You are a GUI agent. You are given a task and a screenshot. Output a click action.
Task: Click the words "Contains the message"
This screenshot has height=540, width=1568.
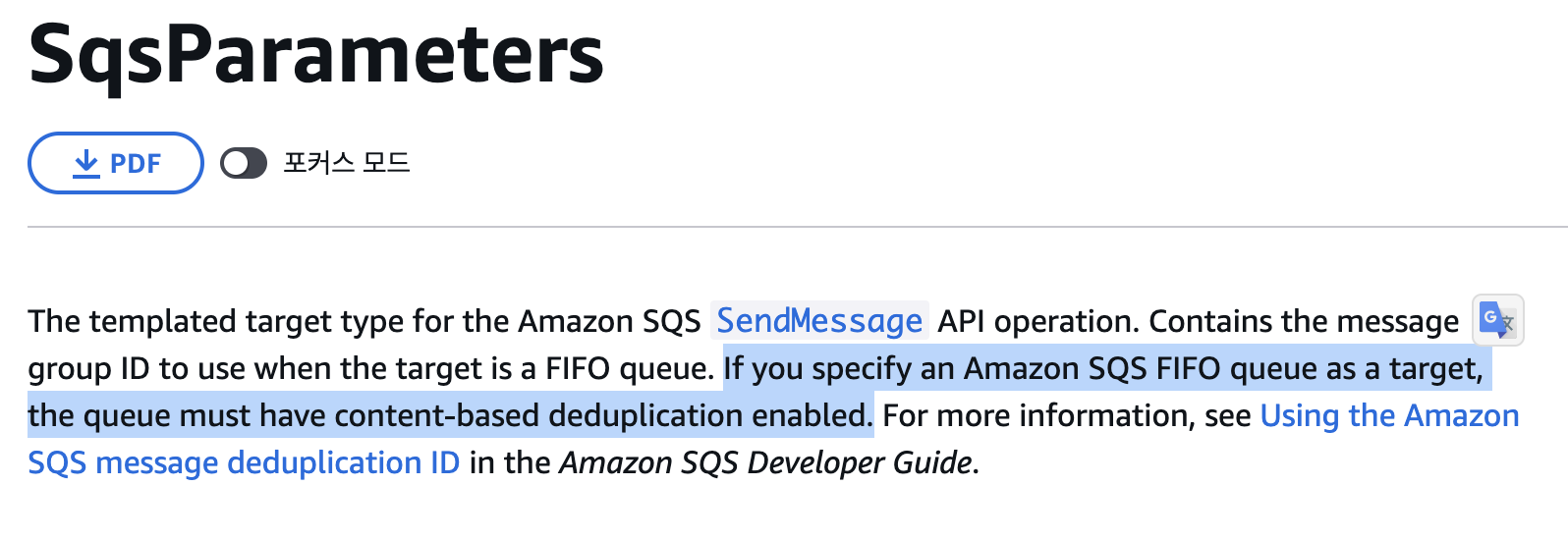[1304, 321]
